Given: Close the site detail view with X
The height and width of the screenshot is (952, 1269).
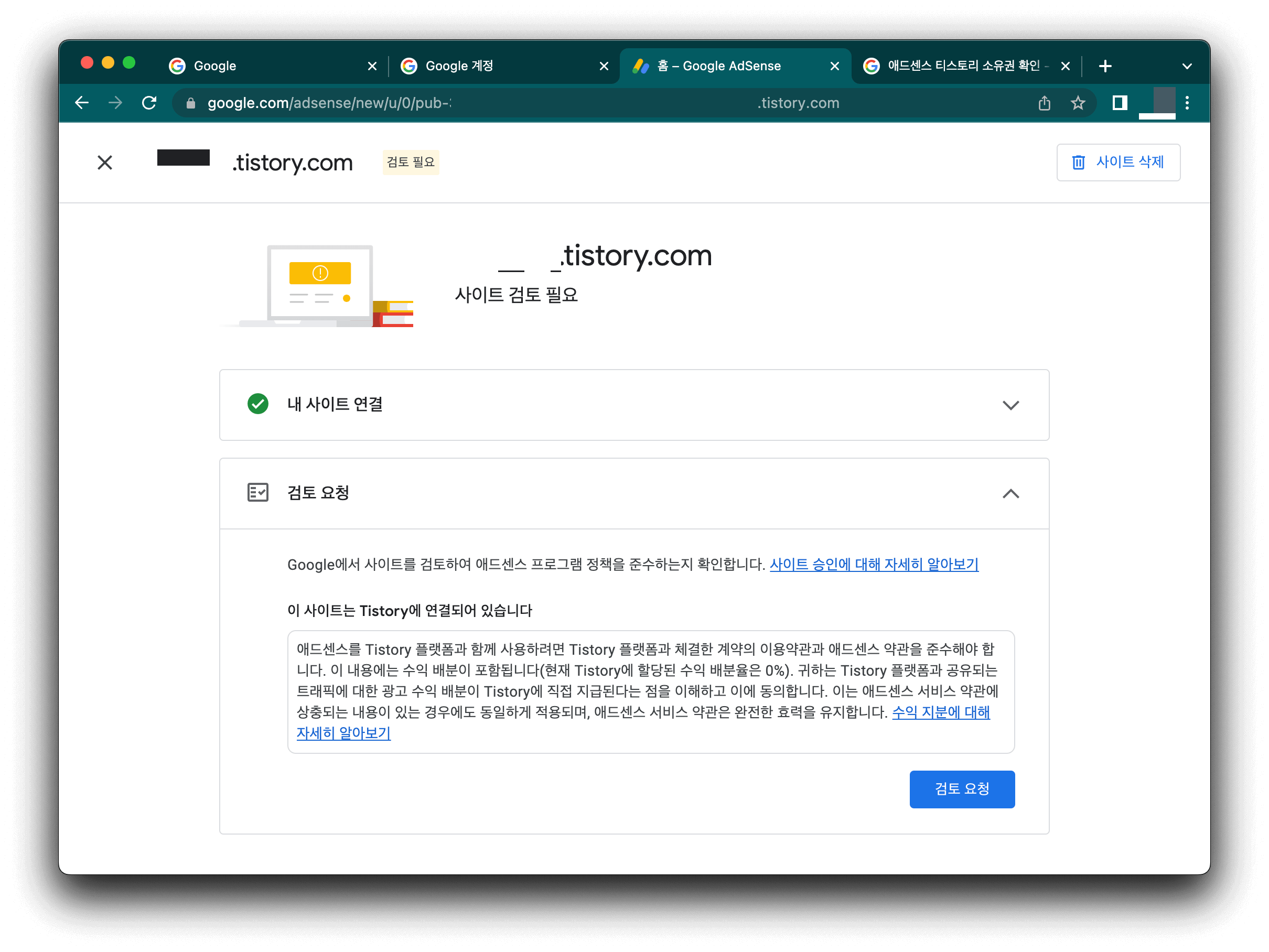Looking at the screenshot, I should coord(104,163).
